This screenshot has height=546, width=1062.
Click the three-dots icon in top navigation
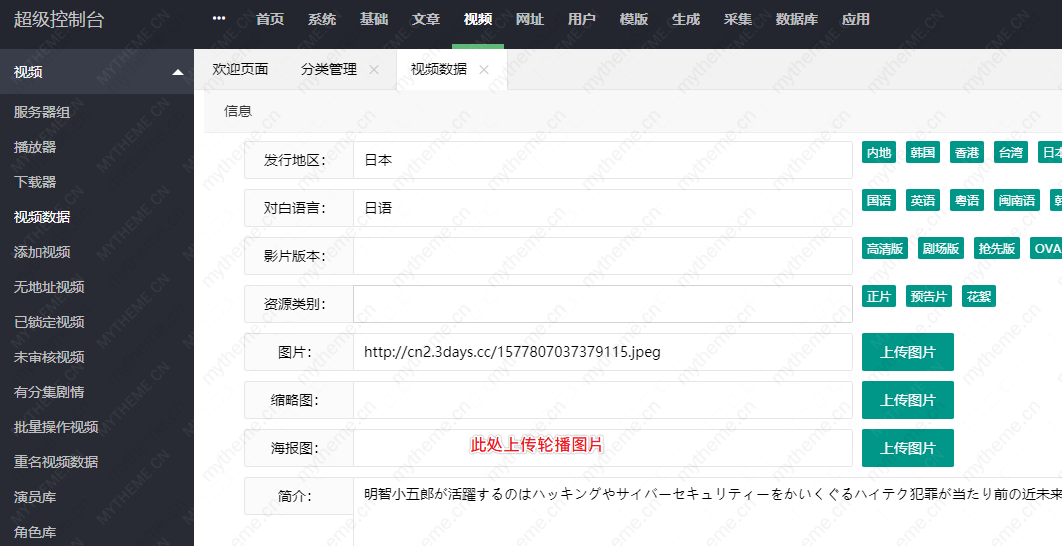click(x=219, y=19)
